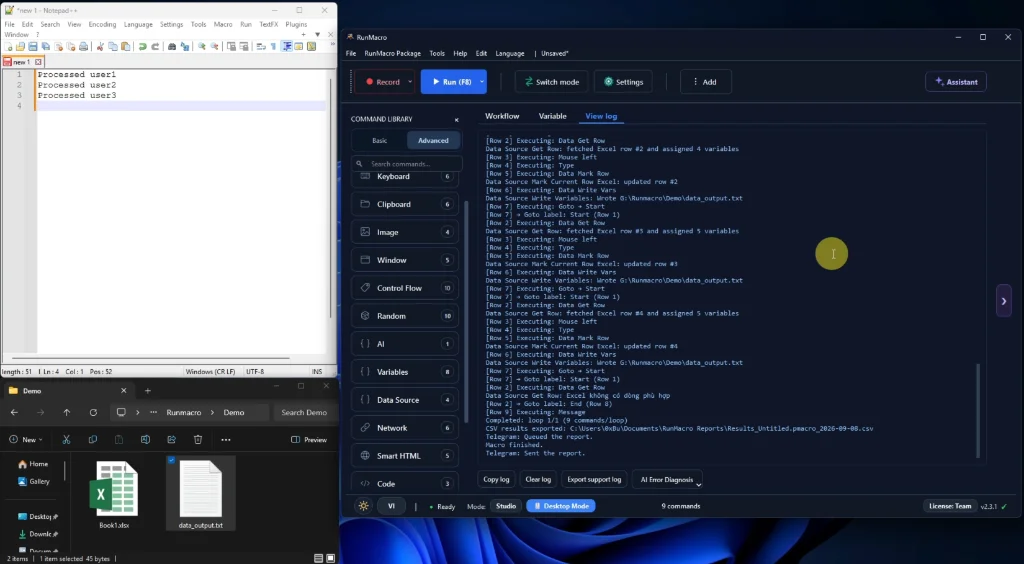The height and width of the screenshot is (564, 1024).
Task: Expand the Control Flow command category
Action: pyautogui.click(x=405, y=288)
